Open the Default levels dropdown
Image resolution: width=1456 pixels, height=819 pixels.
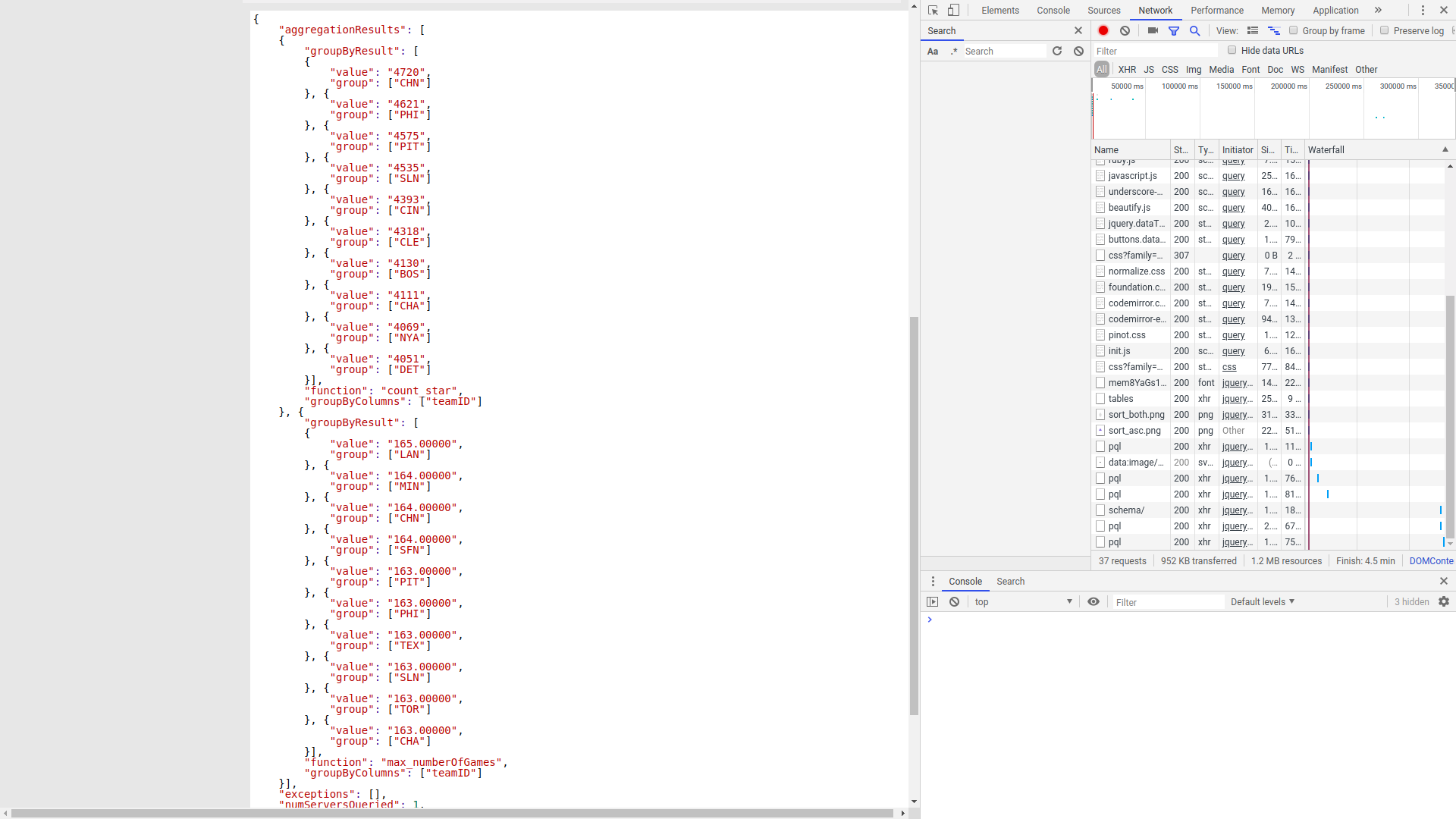1263,602
